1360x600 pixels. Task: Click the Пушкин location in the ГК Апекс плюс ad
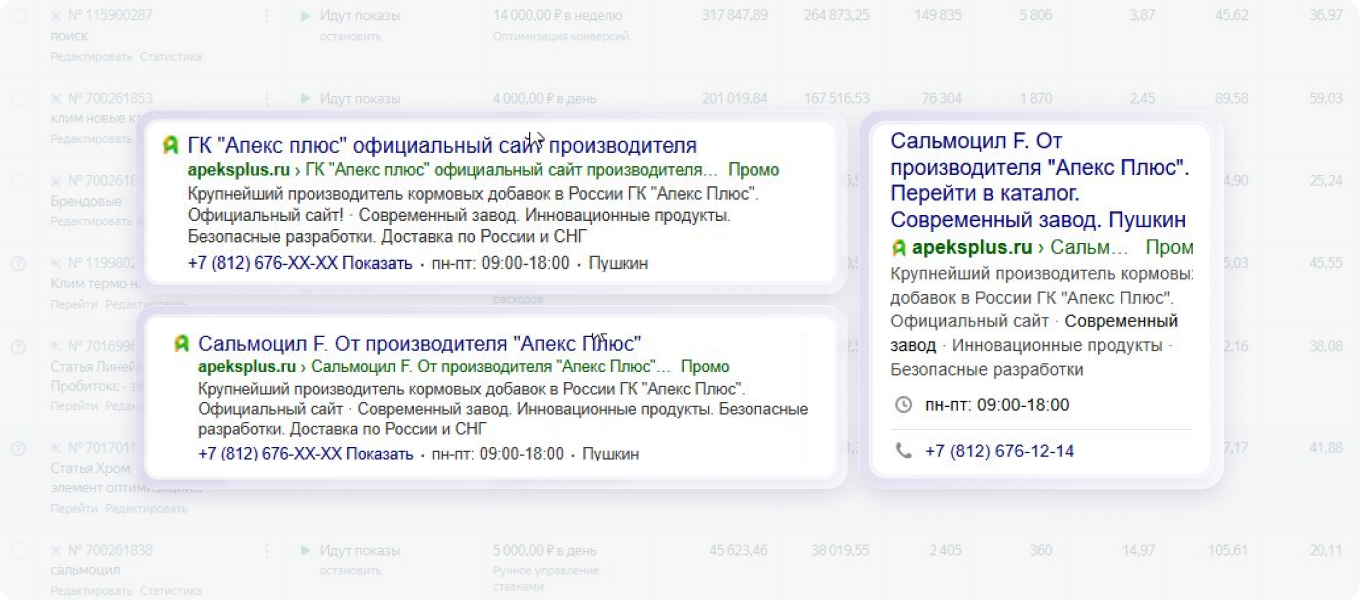(x=618, y=263)
